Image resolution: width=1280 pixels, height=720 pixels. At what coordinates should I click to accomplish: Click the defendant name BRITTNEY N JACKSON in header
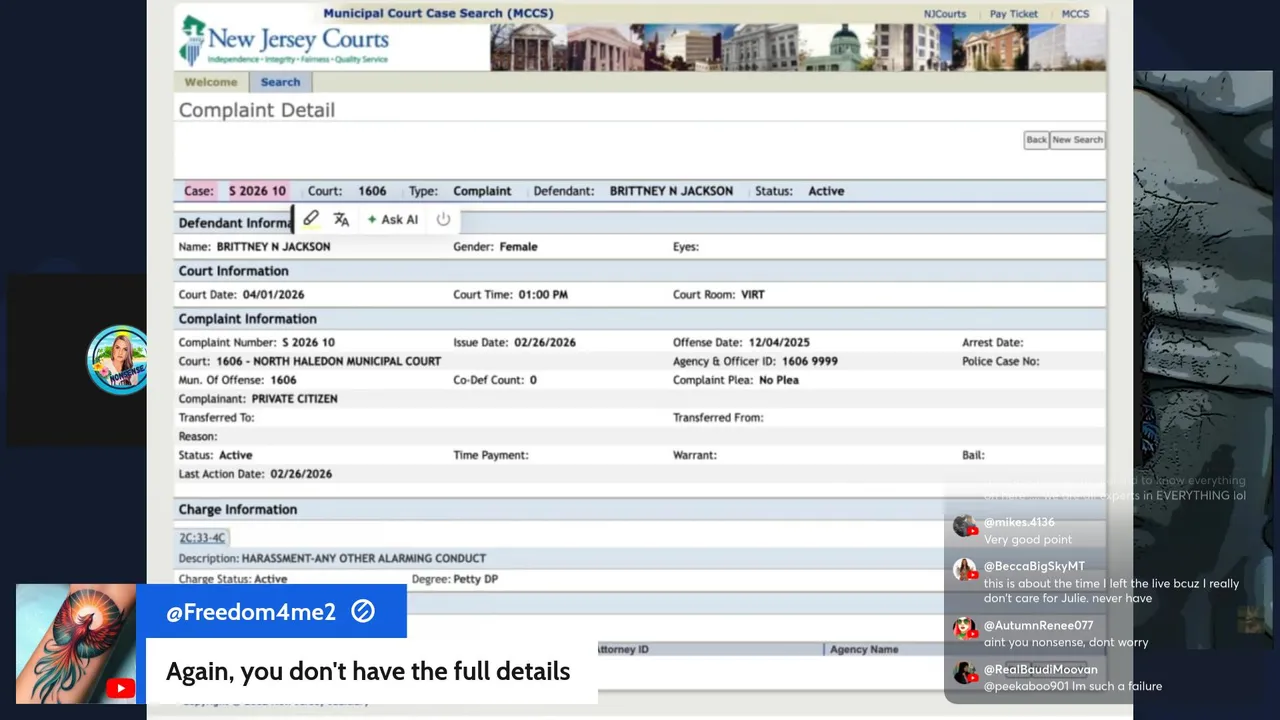[671, 191]
